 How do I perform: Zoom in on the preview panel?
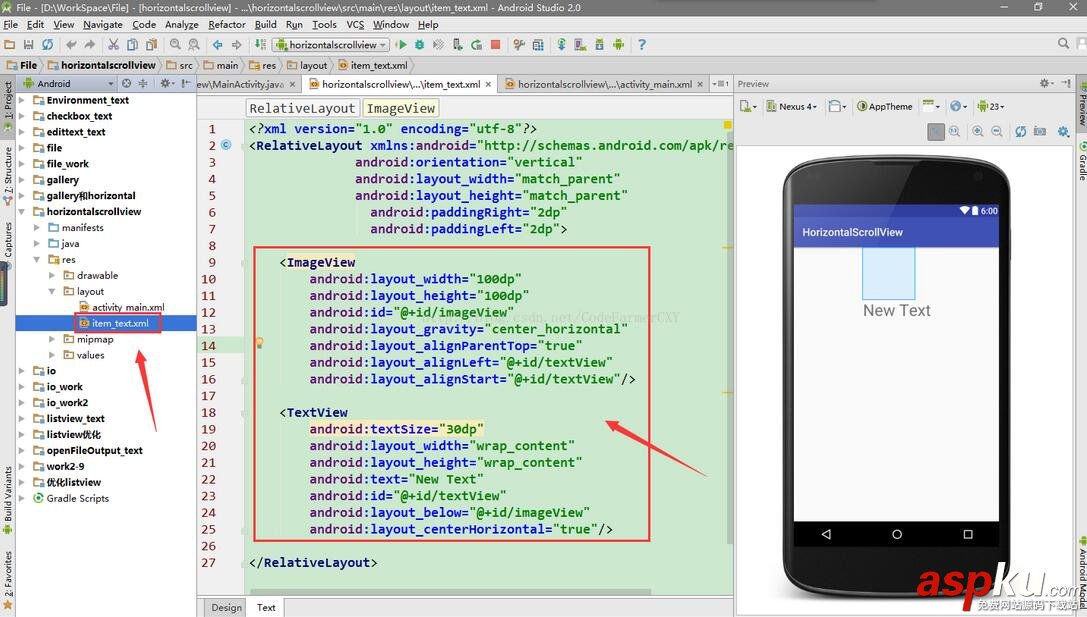[x=977, y=131]
